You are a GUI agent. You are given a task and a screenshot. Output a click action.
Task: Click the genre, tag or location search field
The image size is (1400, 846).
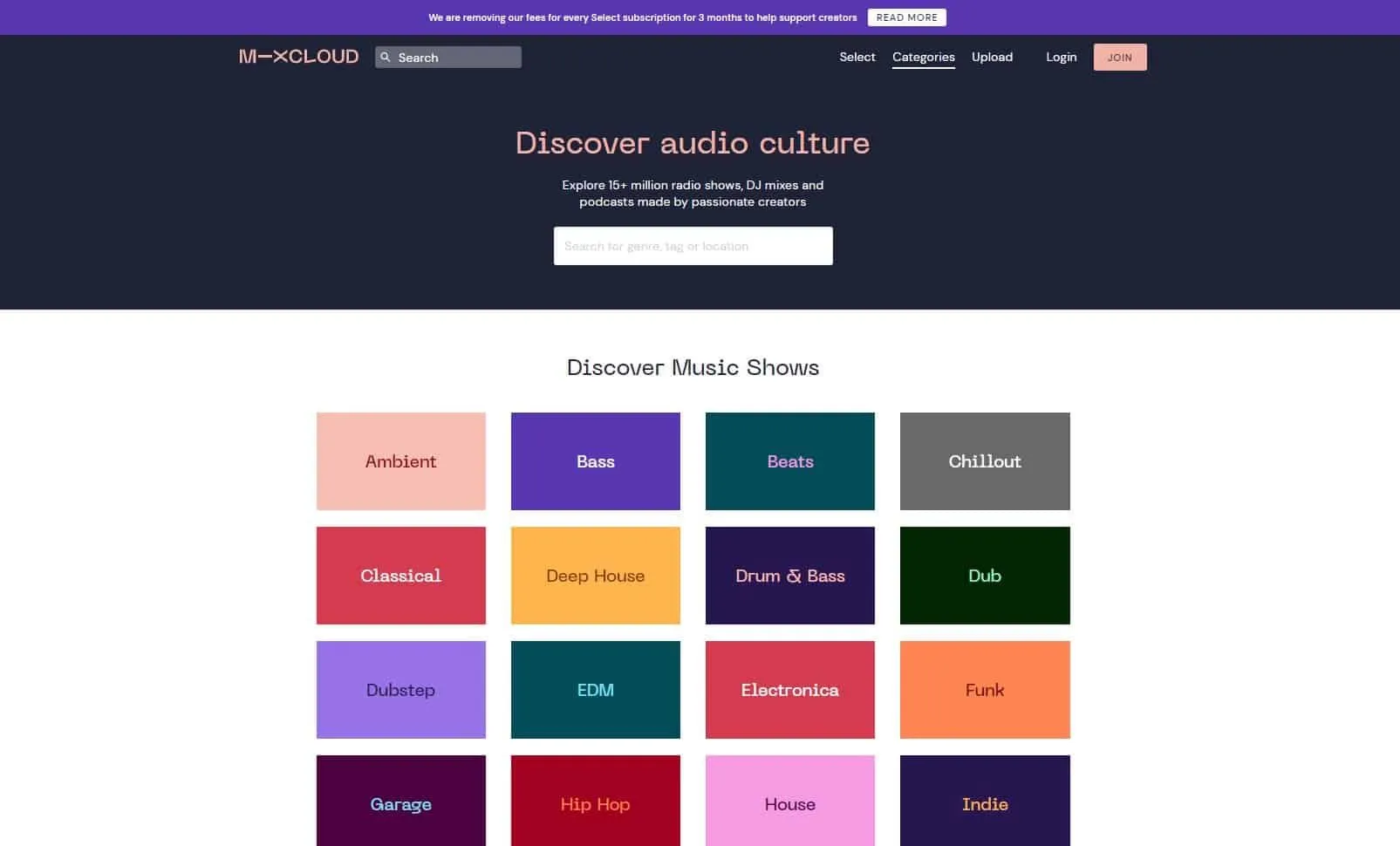pyautogui.click(x=693, y=245)
